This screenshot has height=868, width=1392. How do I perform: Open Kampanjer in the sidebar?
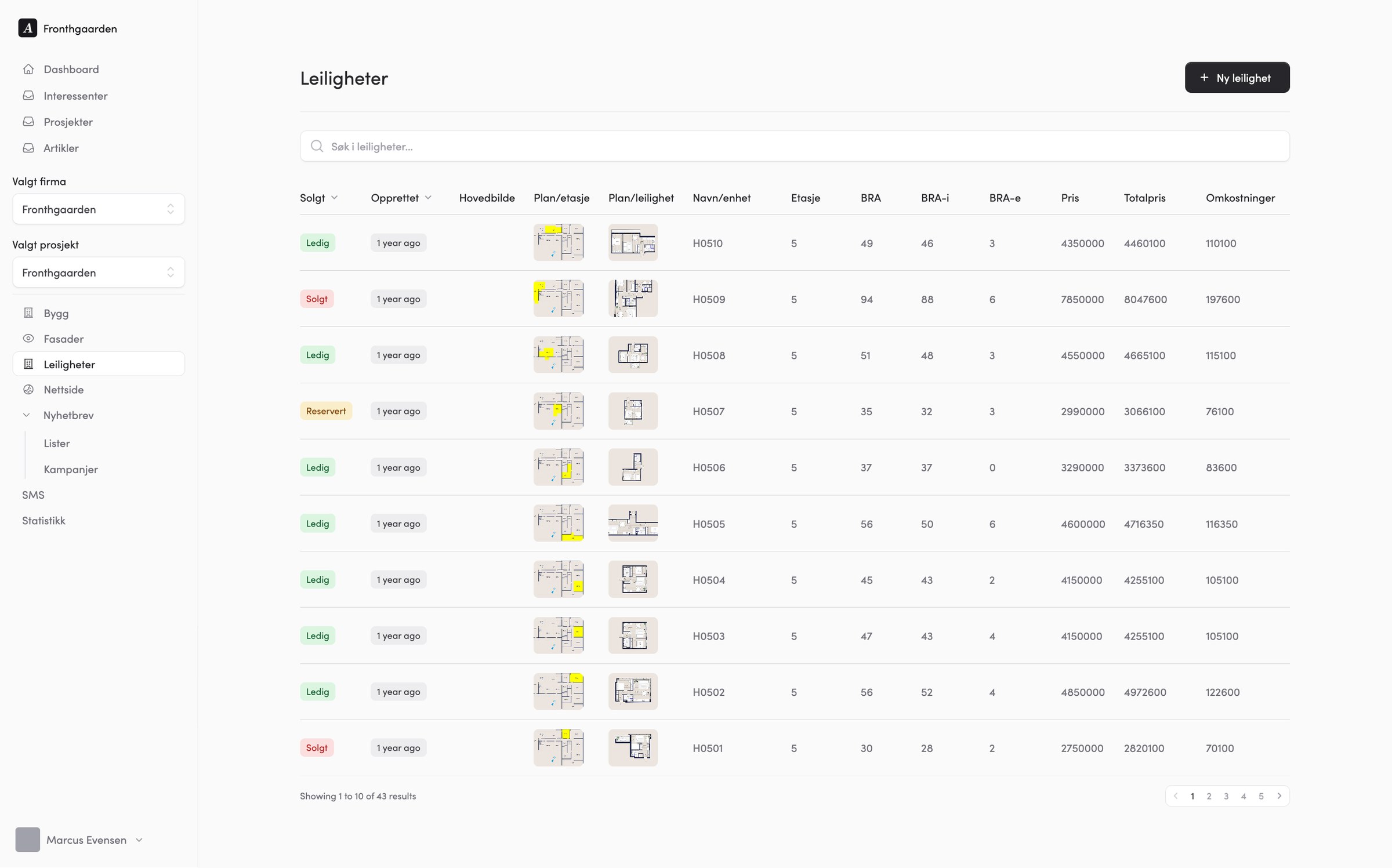(x=71, y=469)
